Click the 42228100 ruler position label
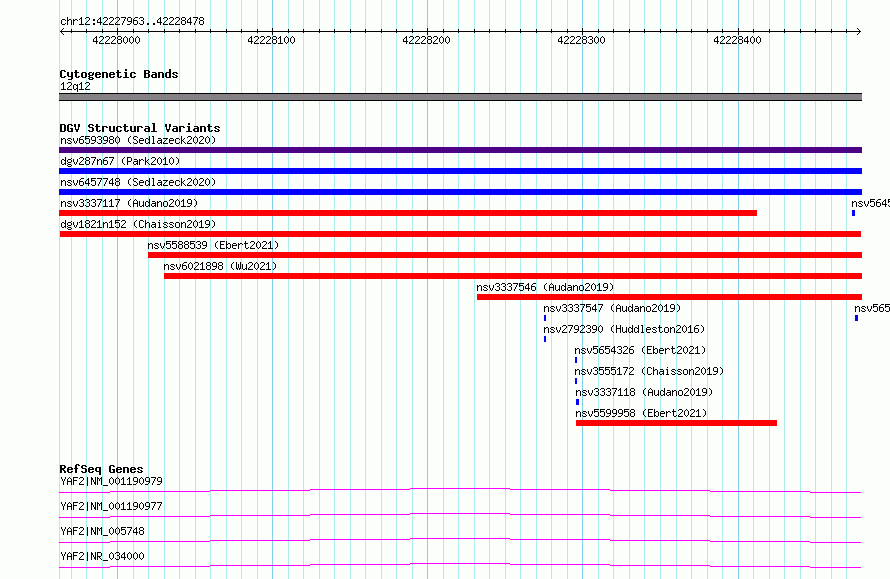890x579 pixels. coord(271,40)
